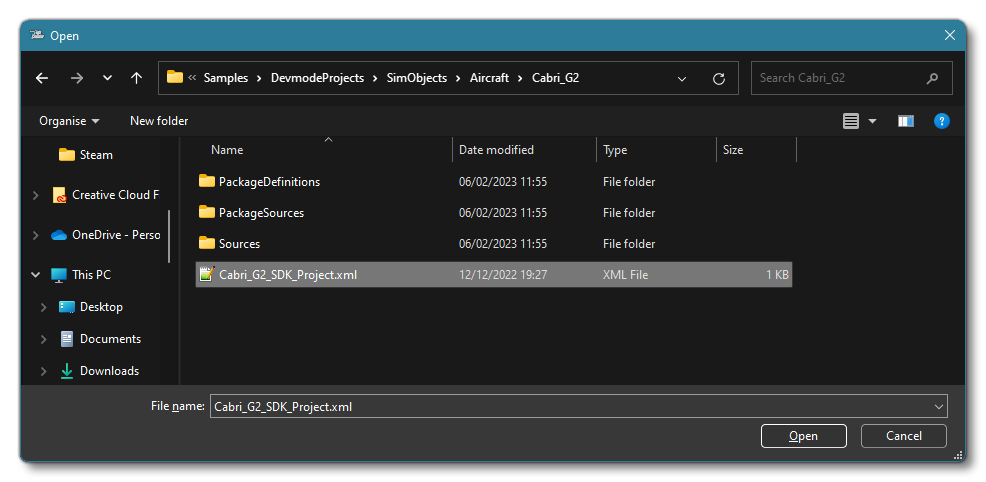Click the Refresh button in address bar
Image resolution: width=986 pixels, height=482 pixels.
[x=718, y=78]
